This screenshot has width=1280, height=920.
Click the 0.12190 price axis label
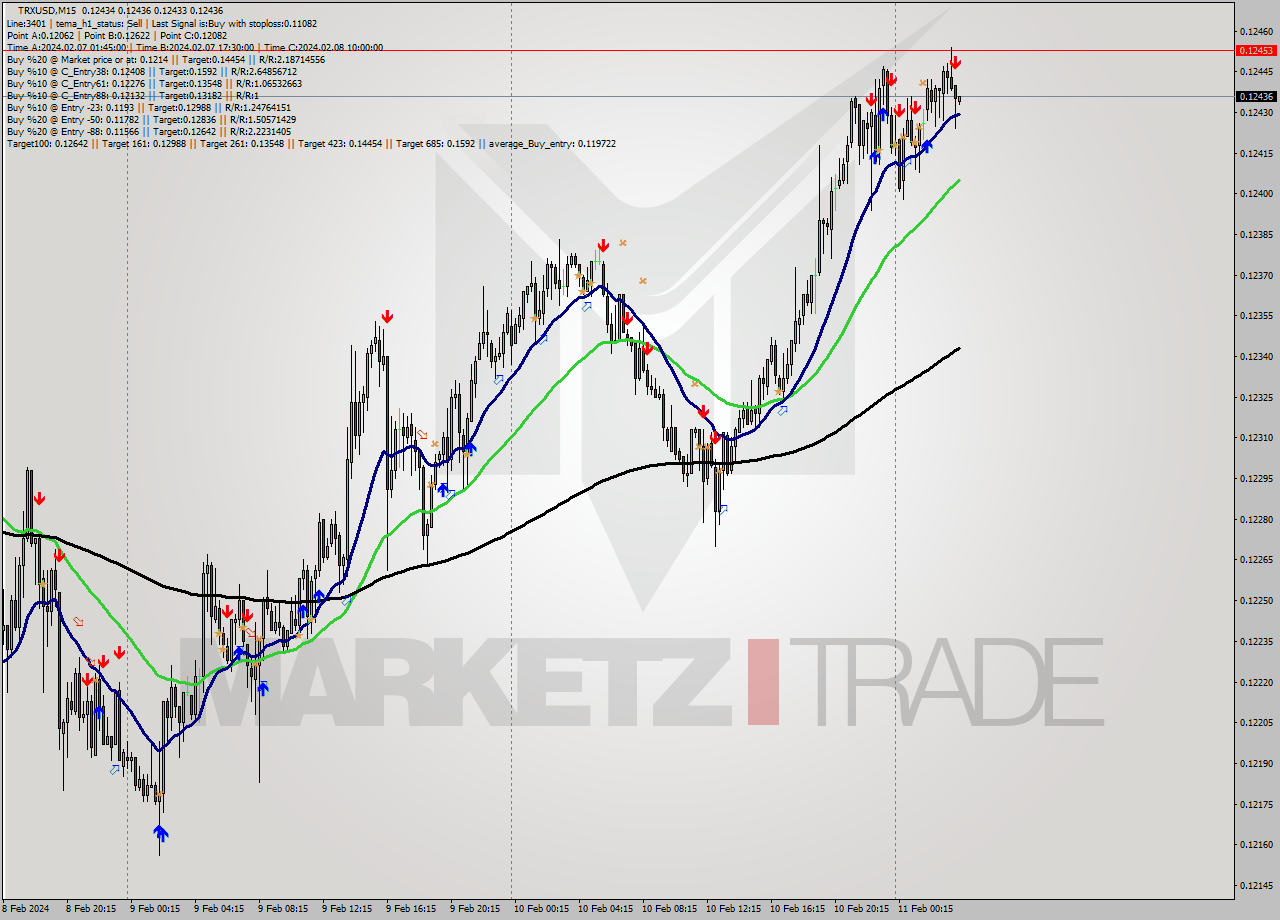tap(1255, 764)
